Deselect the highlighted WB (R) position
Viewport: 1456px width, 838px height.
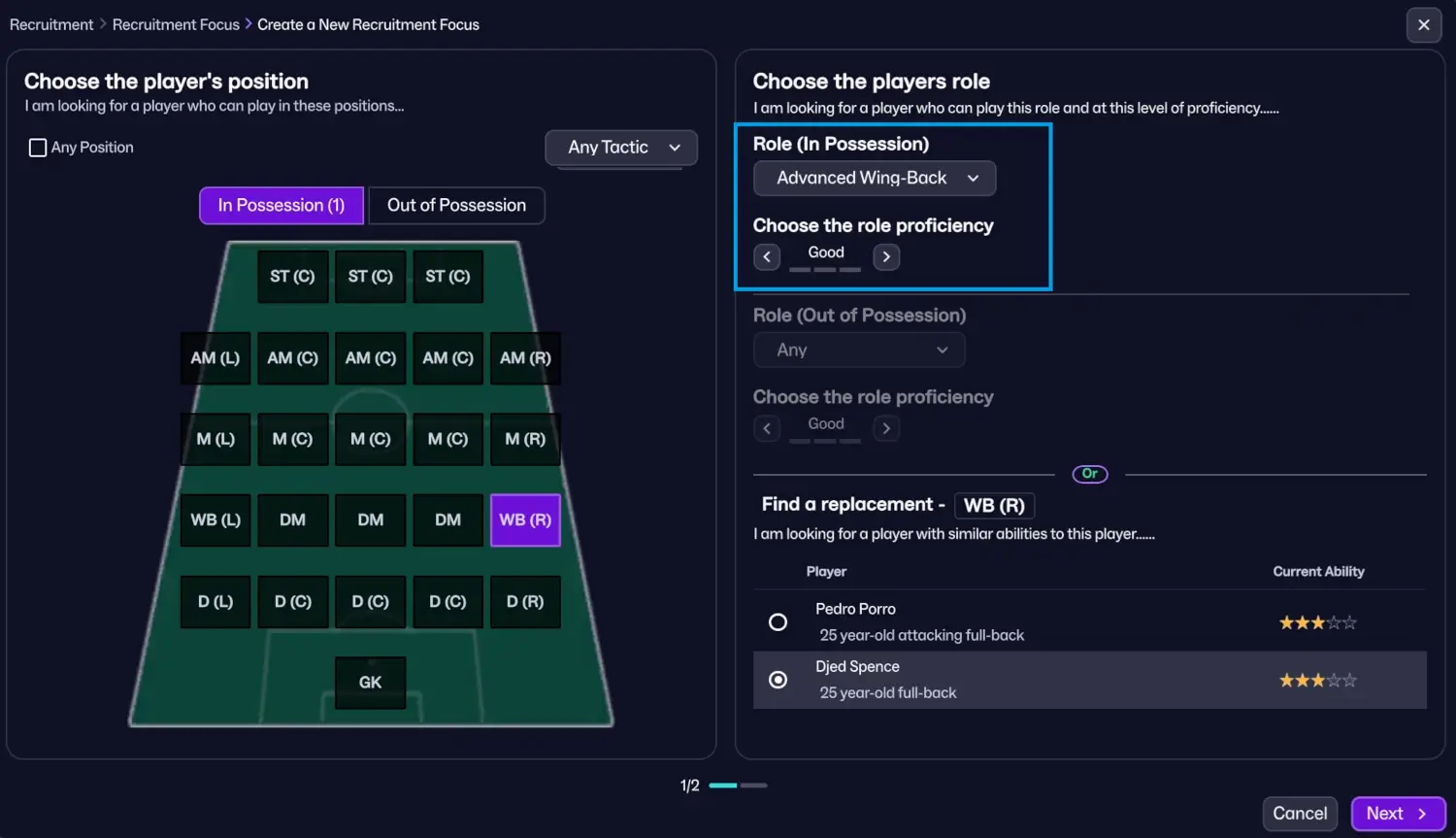click(525, 520)
